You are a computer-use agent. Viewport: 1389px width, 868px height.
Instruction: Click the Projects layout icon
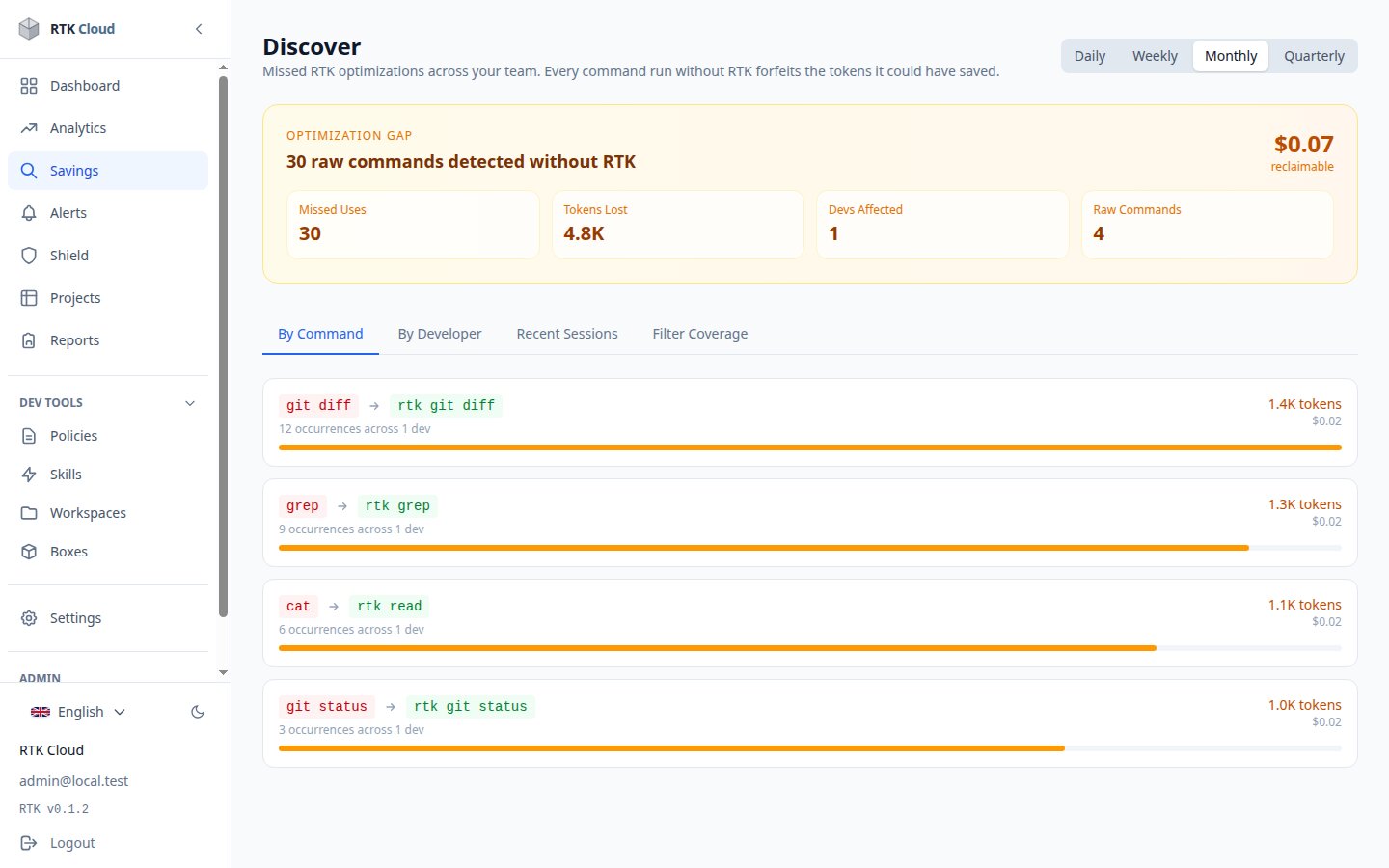coord(29,298)
